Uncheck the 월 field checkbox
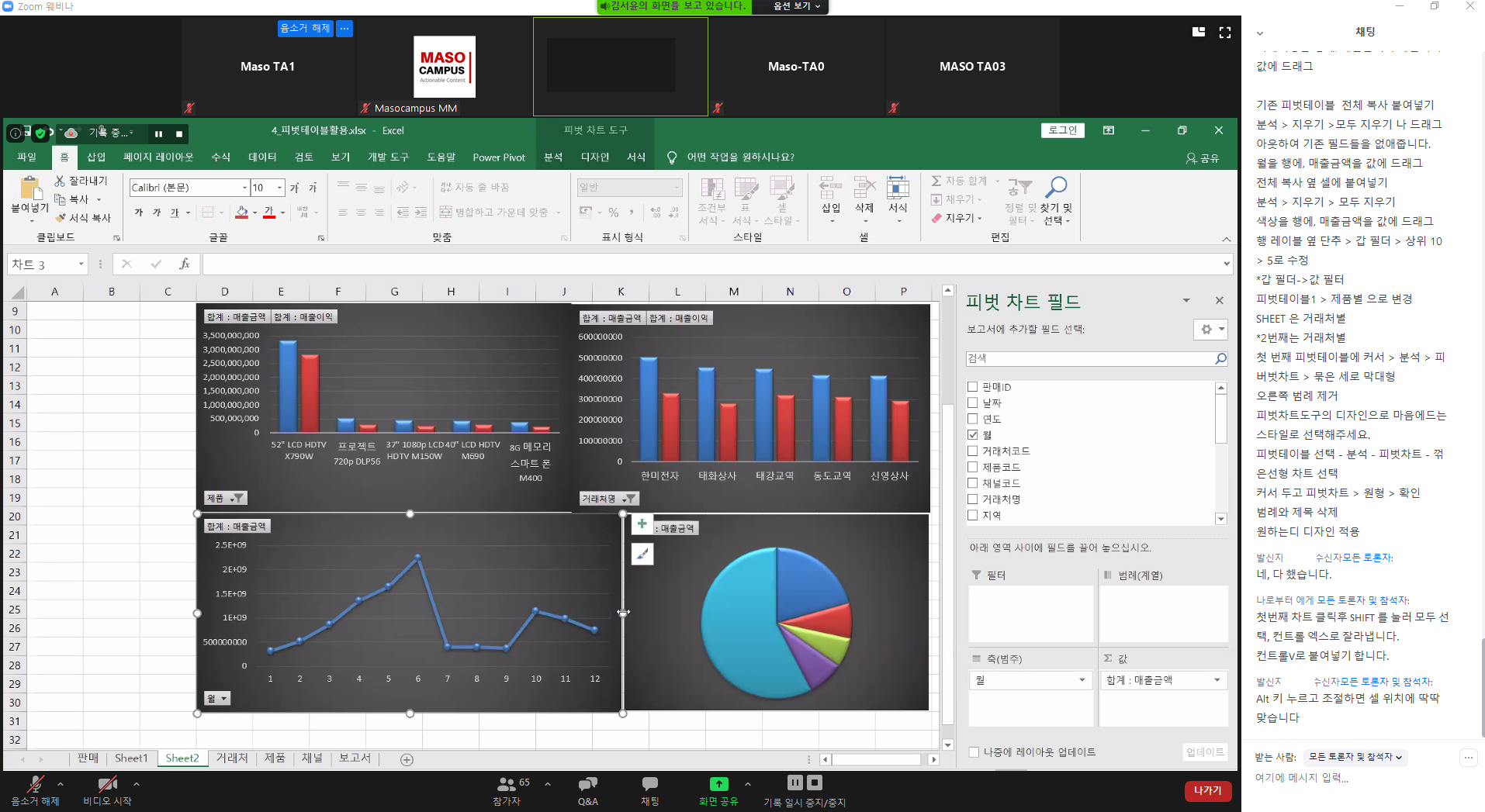Viewport: 1485px width, 812px height. click(x=973, y=435)
